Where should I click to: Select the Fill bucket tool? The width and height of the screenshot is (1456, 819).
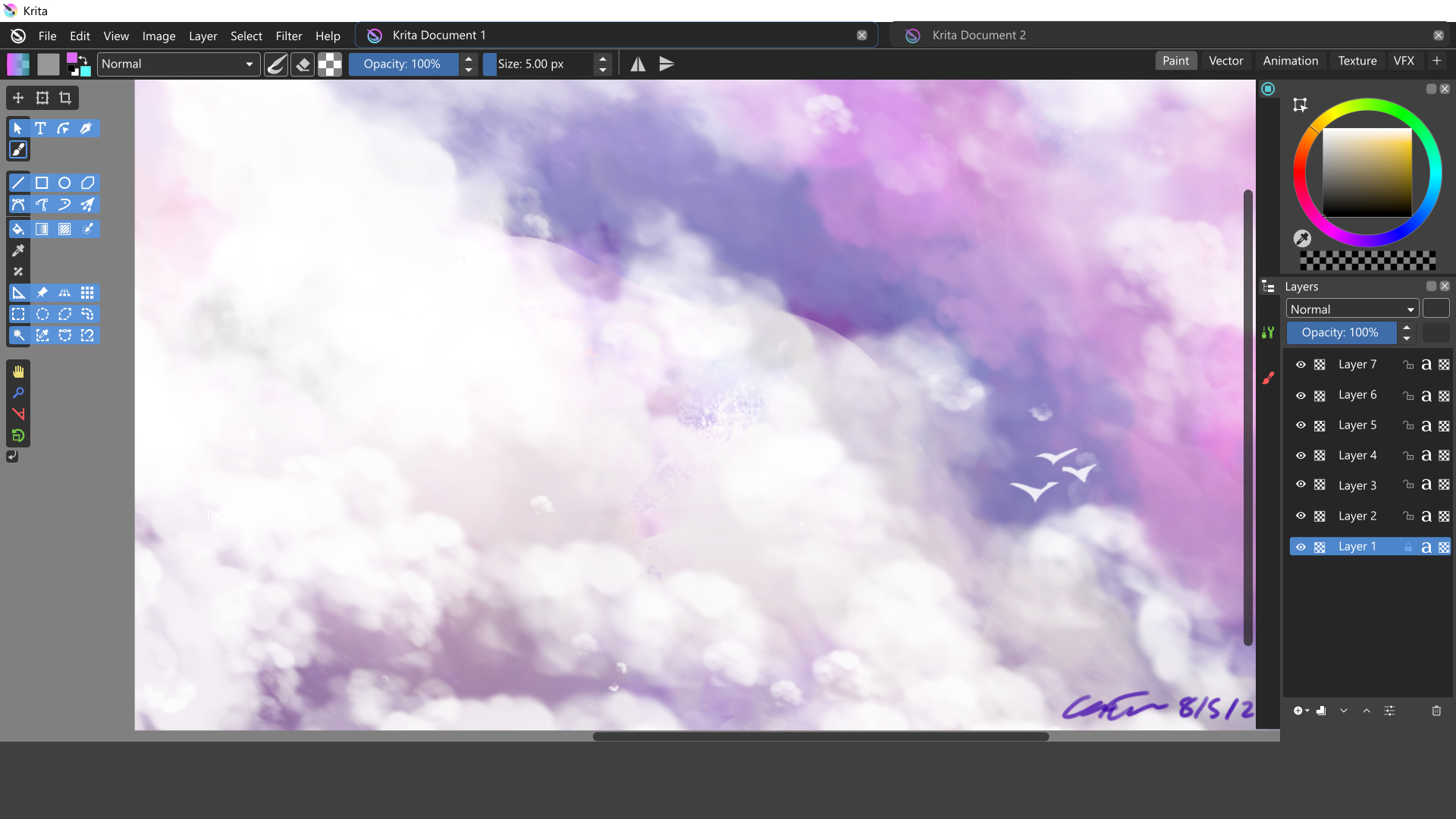pos(18,229)
